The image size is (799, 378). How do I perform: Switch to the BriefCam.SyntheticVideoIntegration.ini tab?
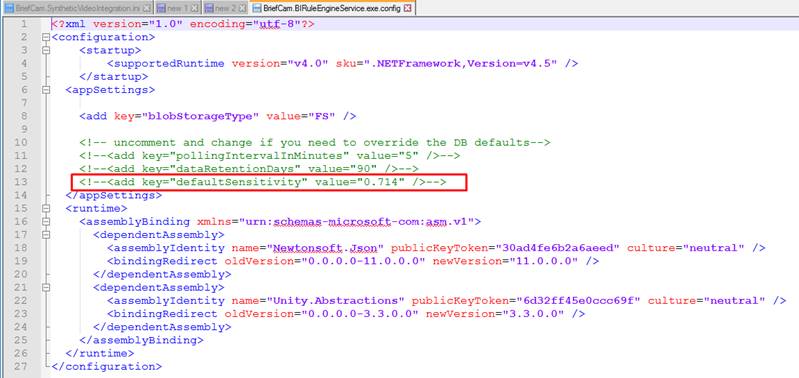(78, 8)
